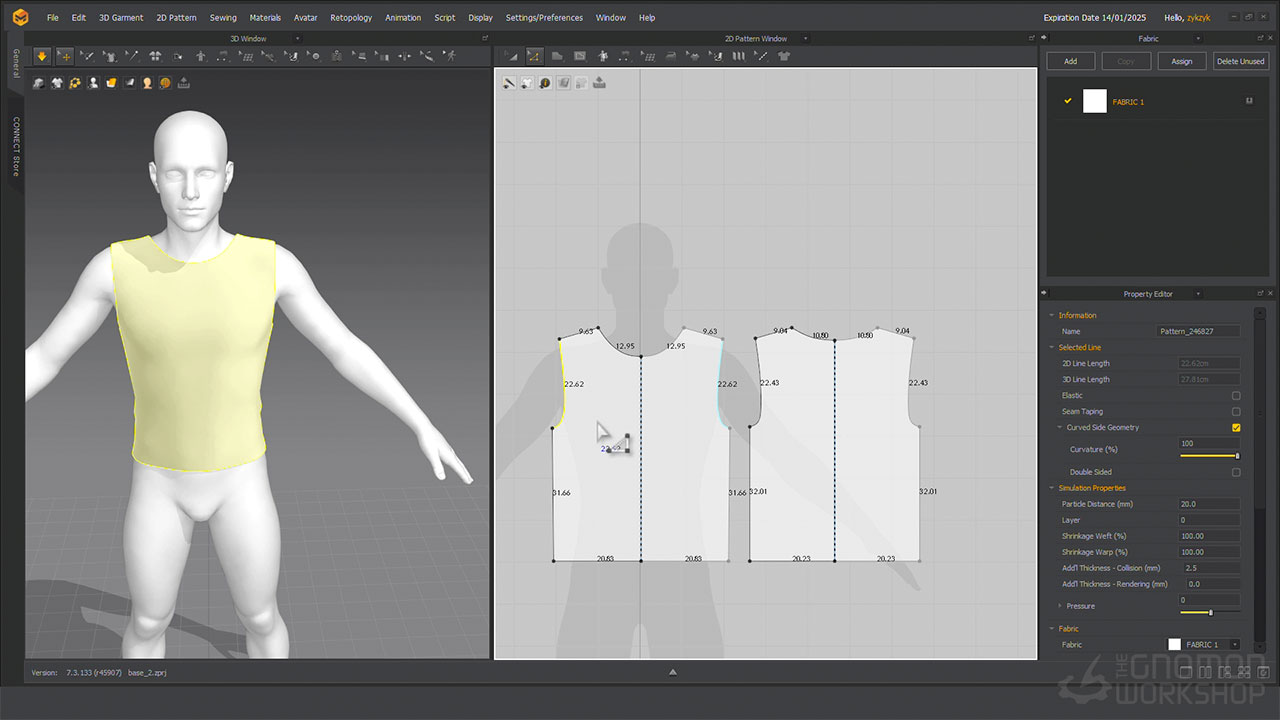Click the Add fabric button
Image resolution: width=1280 pixels, height=720 pixels.
coord(1070,62)
